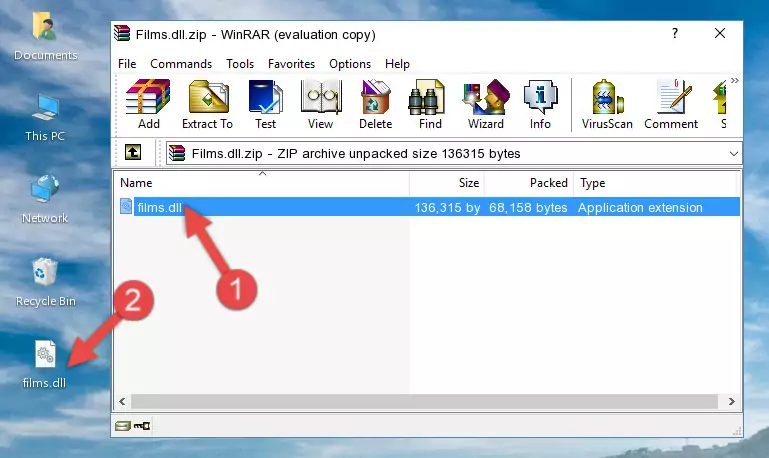Start the VirusScan tool
The height and width of the screenshot is (458, 769).
point(607,104)
